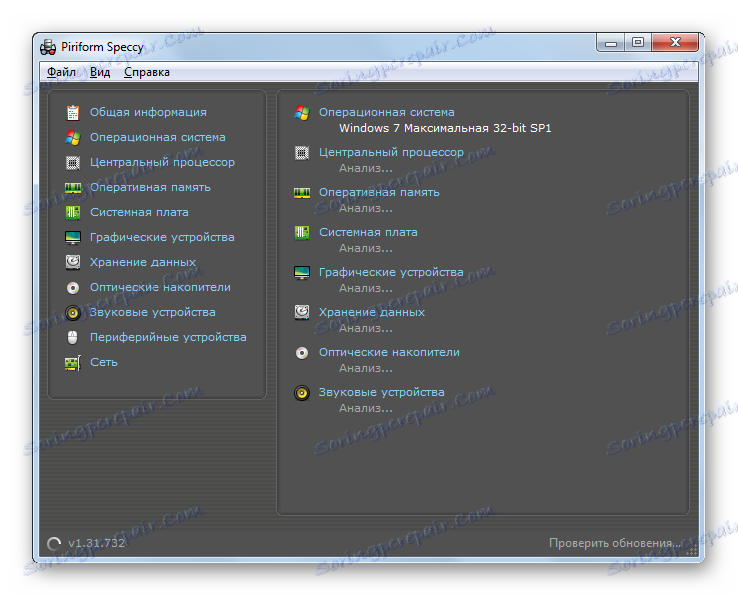This screenshot has width=738, height=596.
Task: Select Графические устройства in the sidebar
Action: click(x=162, y=237)
